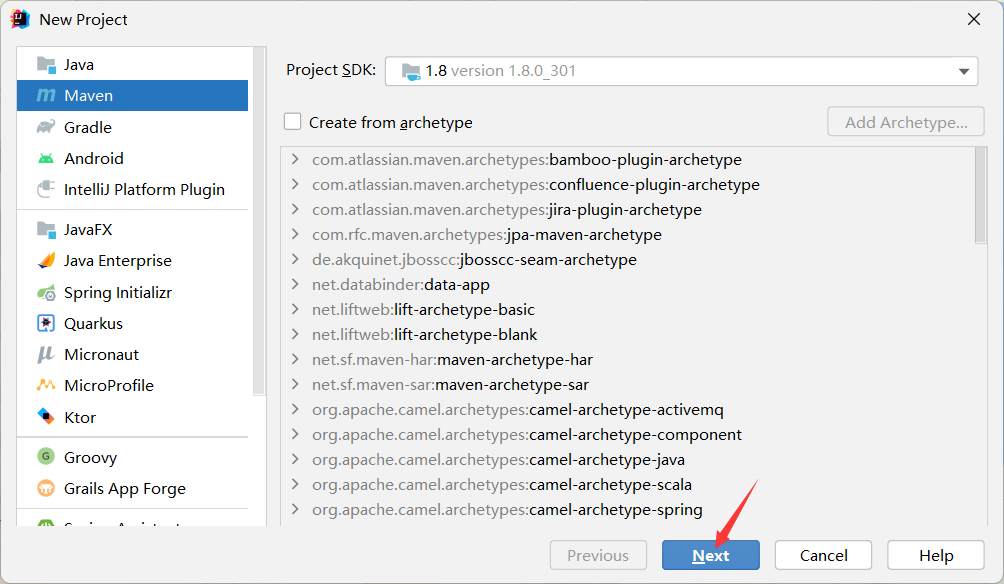The image size is (1004, 584).
Task: Click the Next button
Action: 710,556
